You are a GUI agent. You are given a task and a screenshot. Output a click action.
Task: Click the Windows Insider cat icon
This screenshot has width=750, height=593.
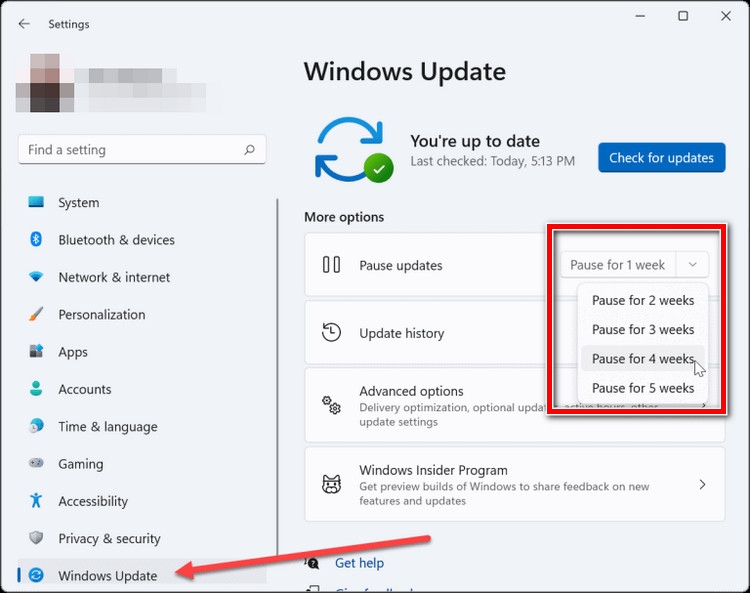331,484
